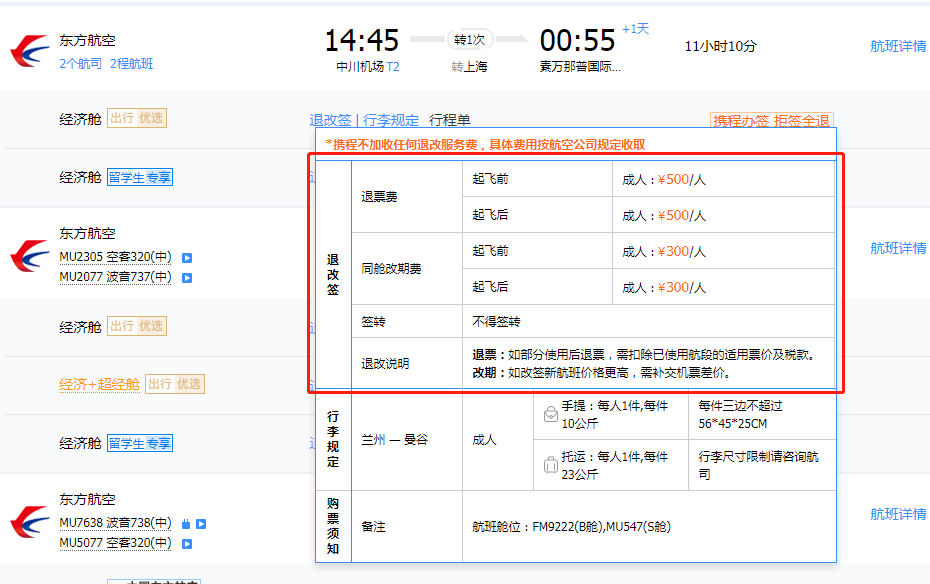Viewport: 930px width, 584px height.
Task: Click blue info icon next to MU5077
Action: 187,544
